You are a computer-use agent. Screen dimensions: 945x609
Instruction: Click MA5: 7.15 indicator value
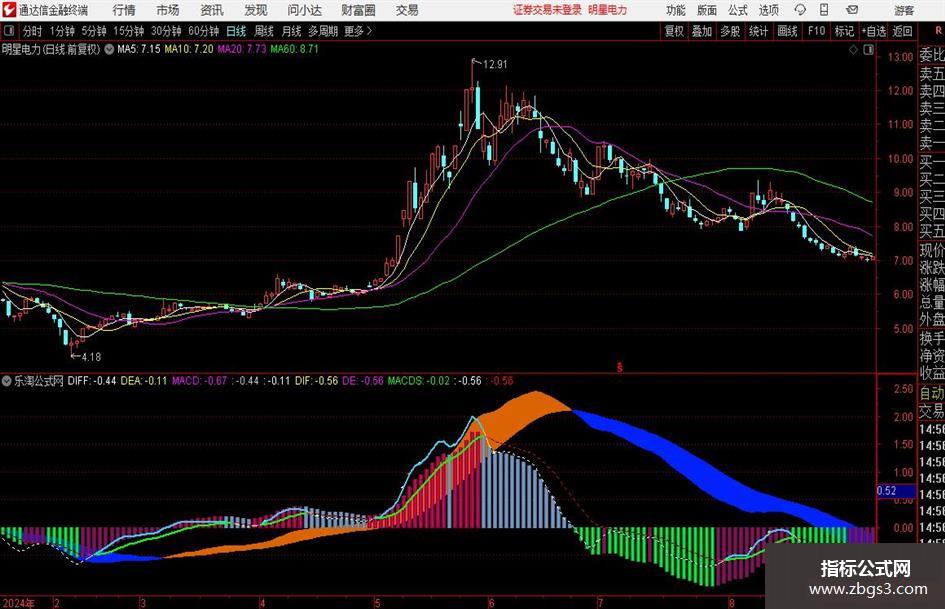tap(139, 49)
